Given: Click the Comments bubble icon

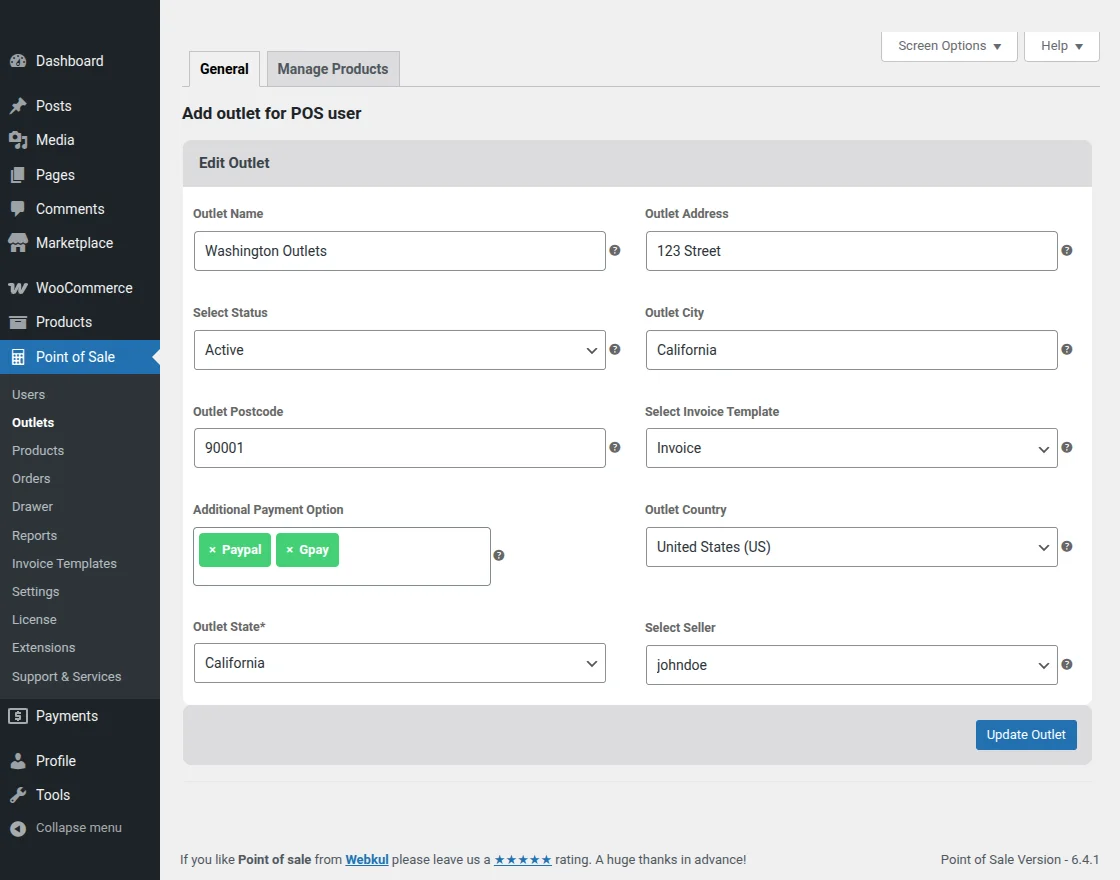Looking at the screenshot, I should click(18, 209).
